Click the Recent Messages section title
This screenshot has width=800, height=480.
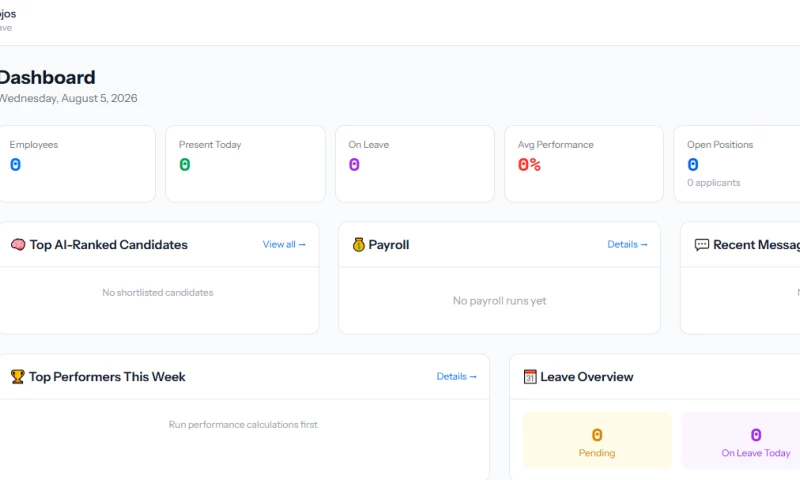point(757,245)
